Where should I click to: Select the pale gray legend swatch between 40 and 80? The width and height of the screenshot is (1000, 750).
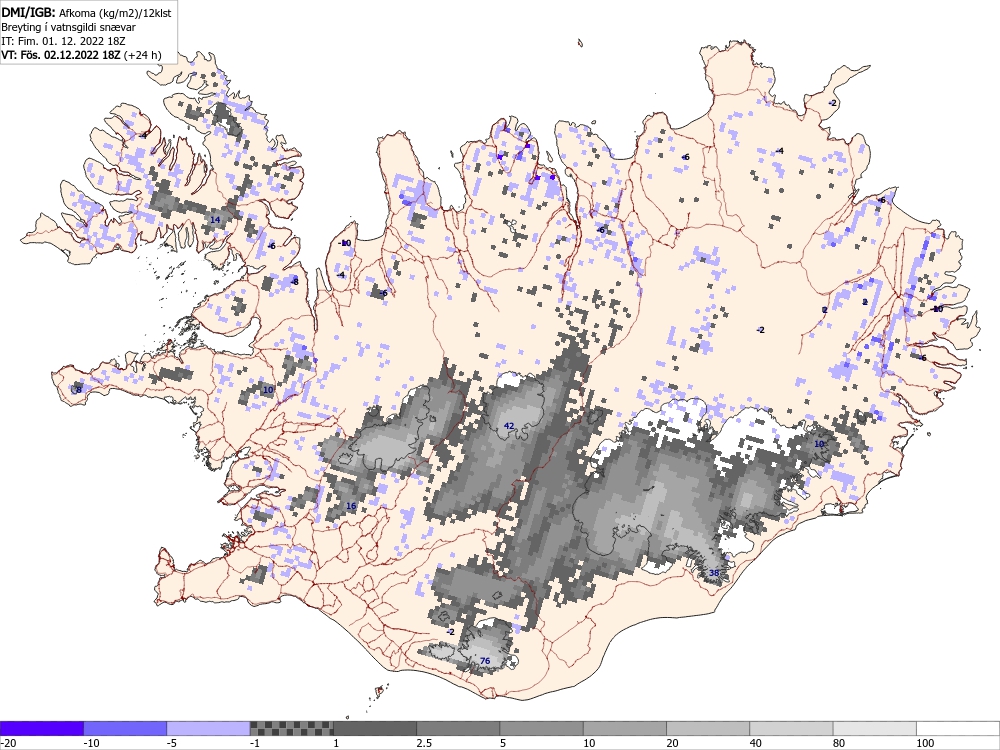(x=791, y=728)
